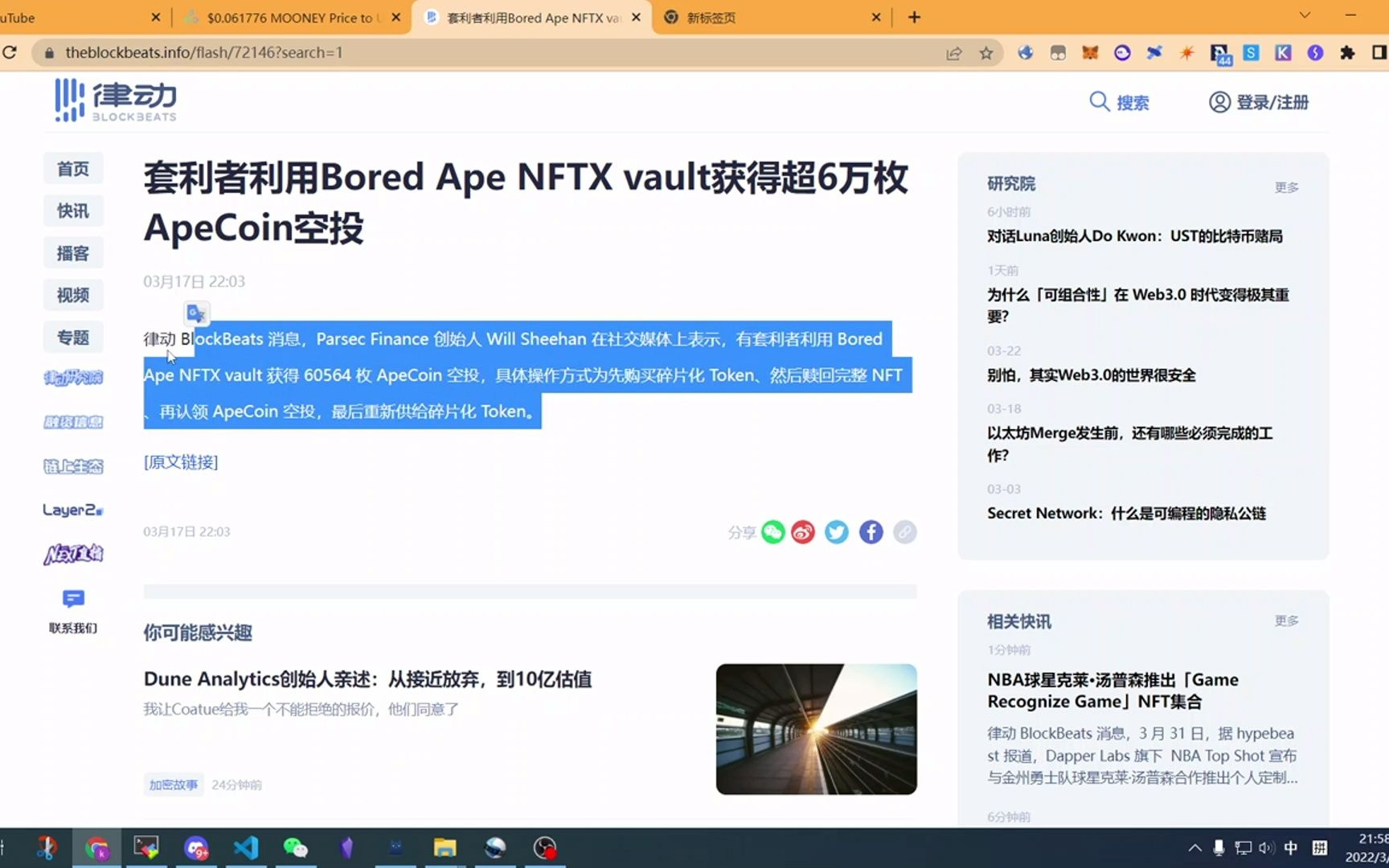The height and width of the screenshot is (868, 1389).
Task: Share article to Weibo
Action: click(x=803, y=532)
